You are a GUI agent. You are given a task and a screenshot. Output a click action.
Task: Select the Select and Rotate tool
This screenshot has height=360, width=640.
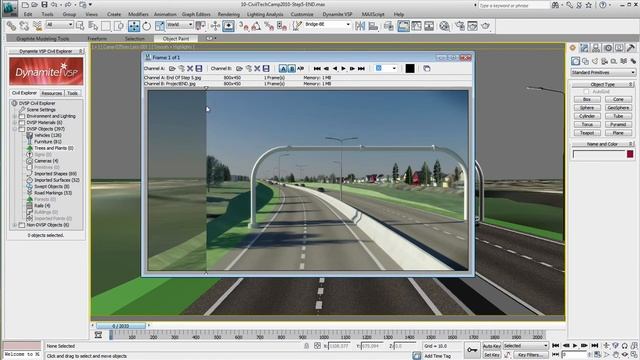[x=147, y=26]
